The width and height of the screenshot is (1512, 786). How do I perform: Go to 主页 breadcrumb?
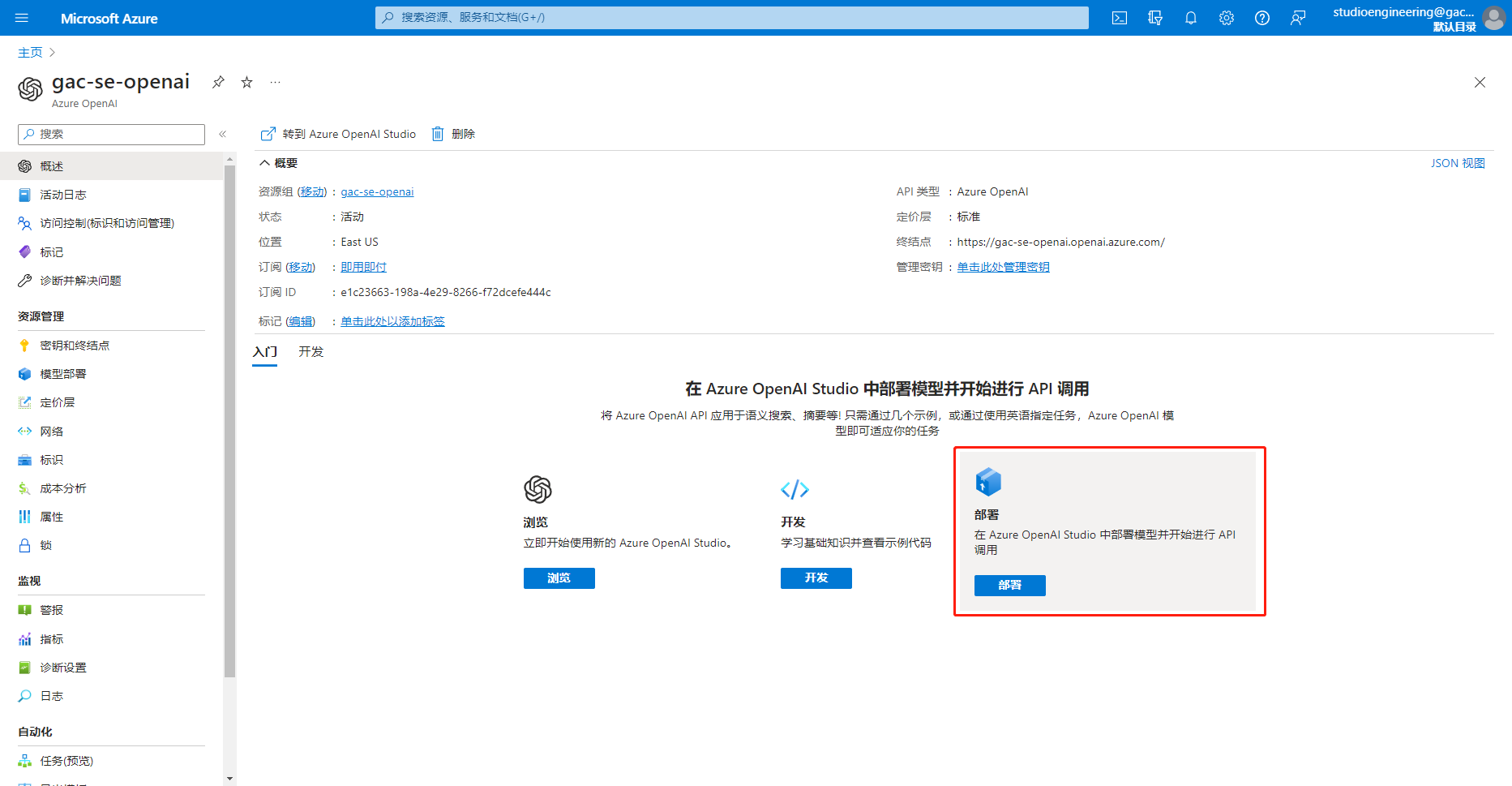pos(30,53)
